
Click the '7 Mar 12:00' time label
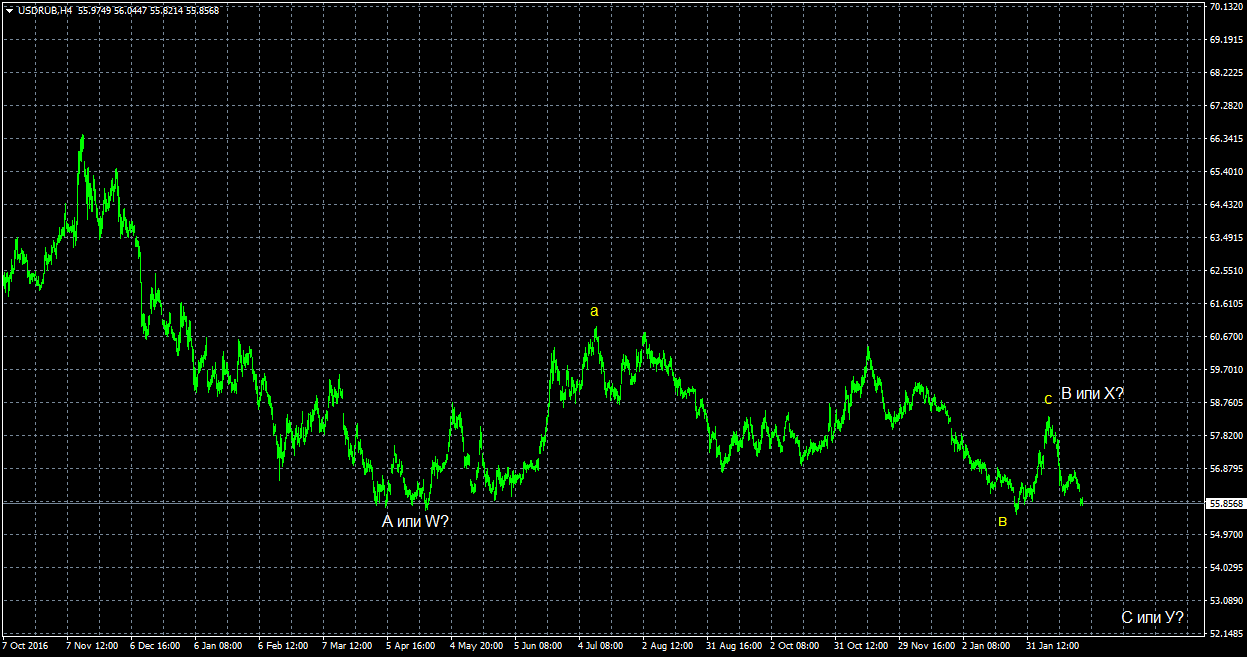click(348, 646)
